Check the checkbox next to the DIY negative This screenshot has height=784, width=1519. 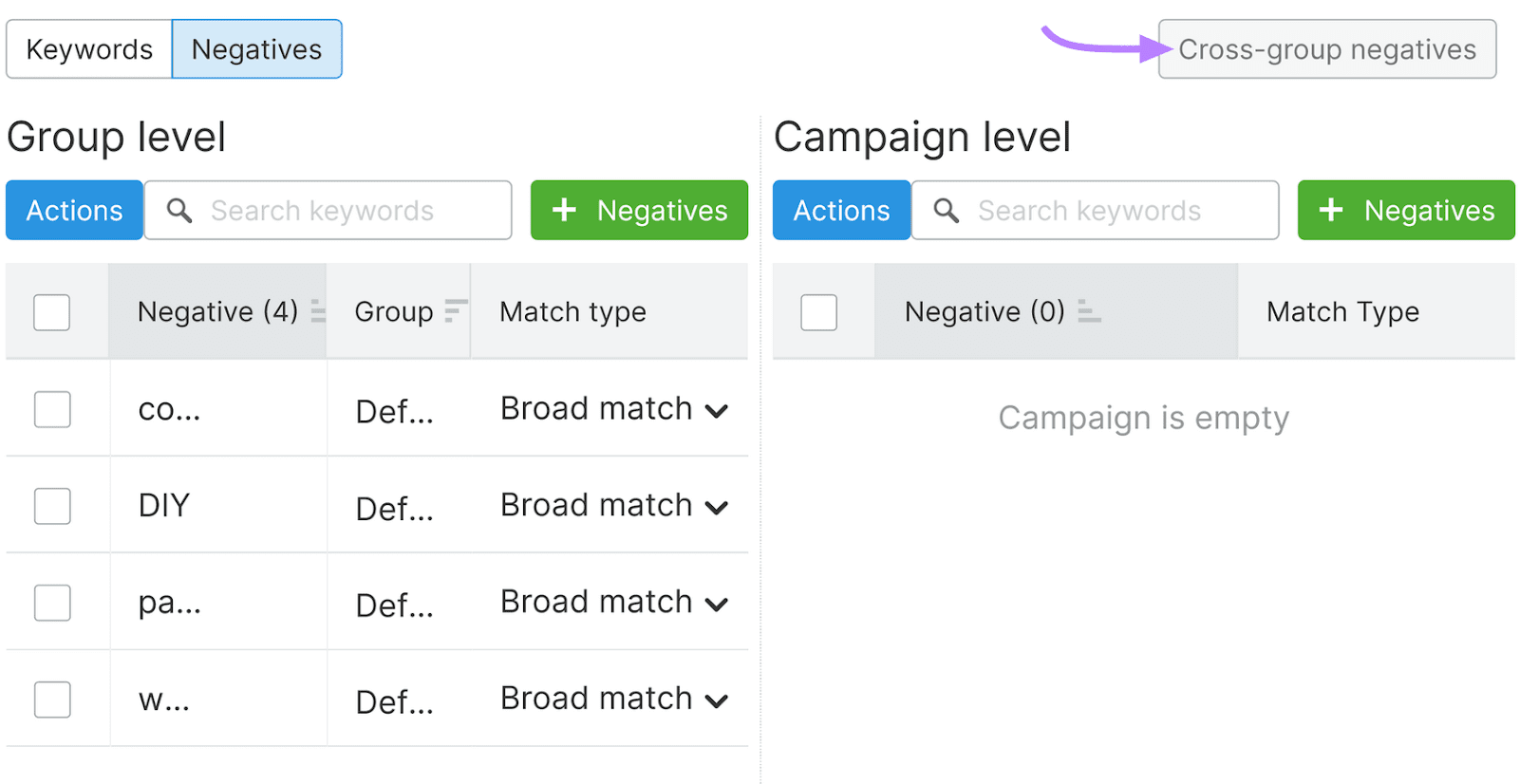pos(51,505)
